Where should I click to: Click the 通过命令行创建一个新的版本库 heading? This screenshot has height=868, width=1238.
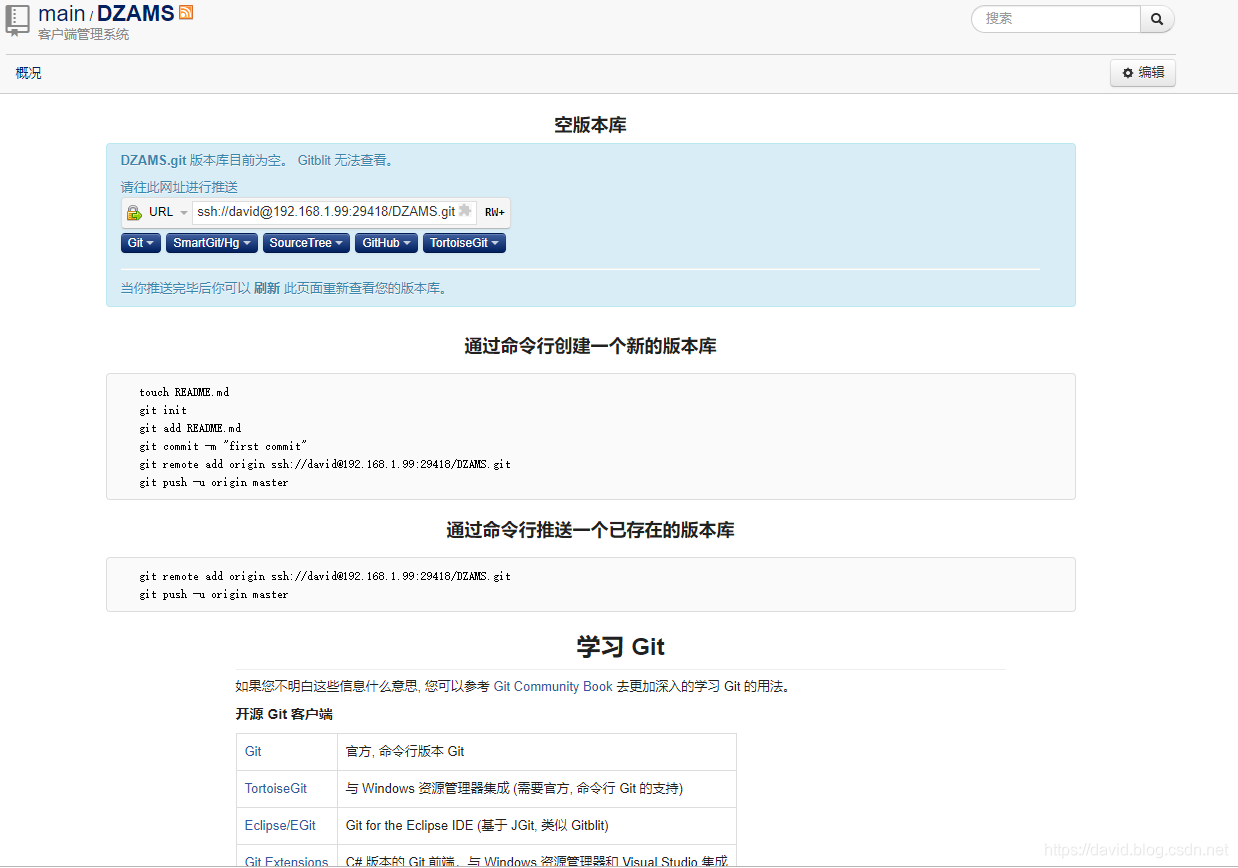coord(590,346)
